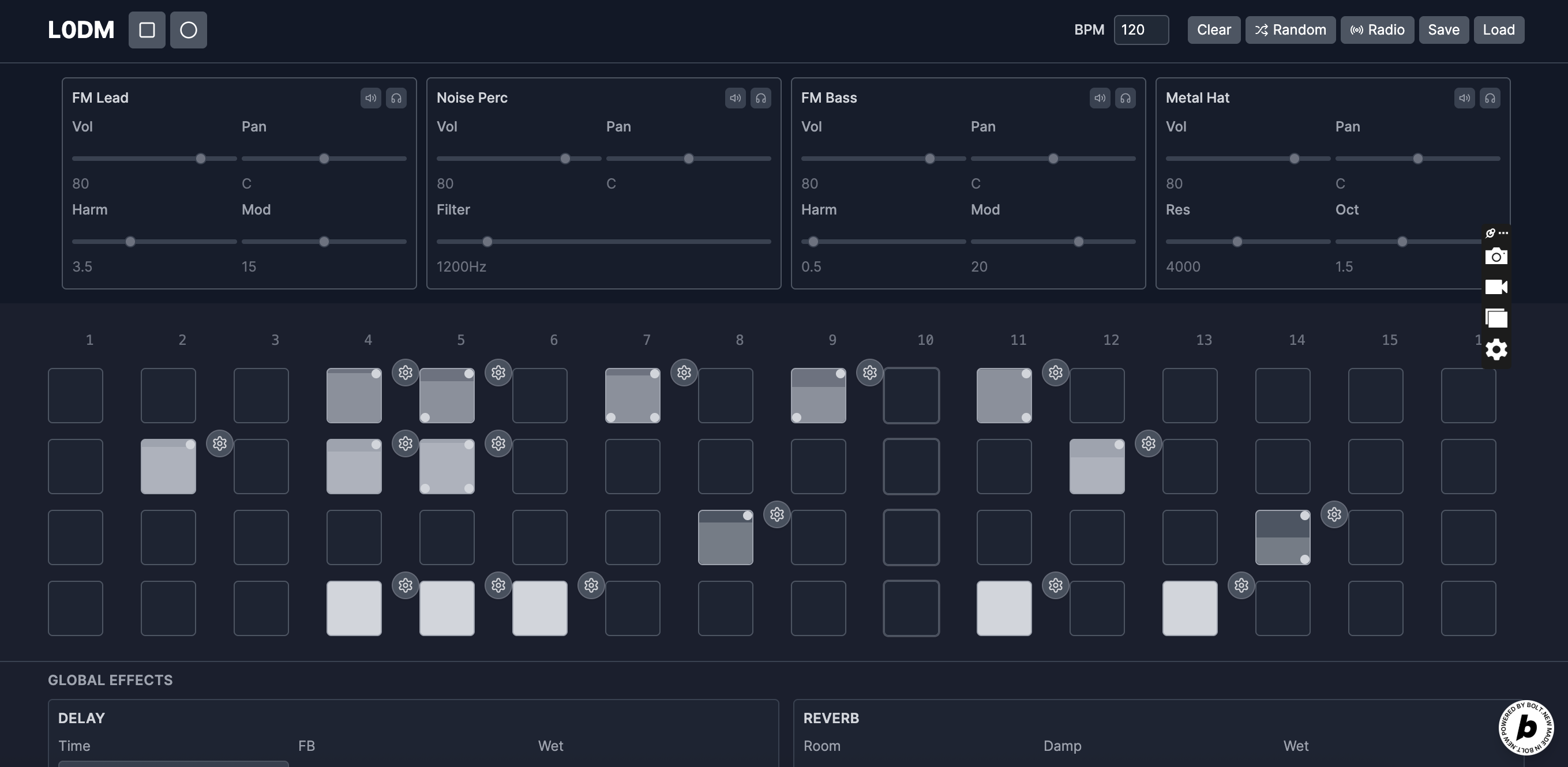Mute the Metal Hat track
The width and height of the screenshot is (1568, 767).
pyautogui.click(x=1465, y=98)
